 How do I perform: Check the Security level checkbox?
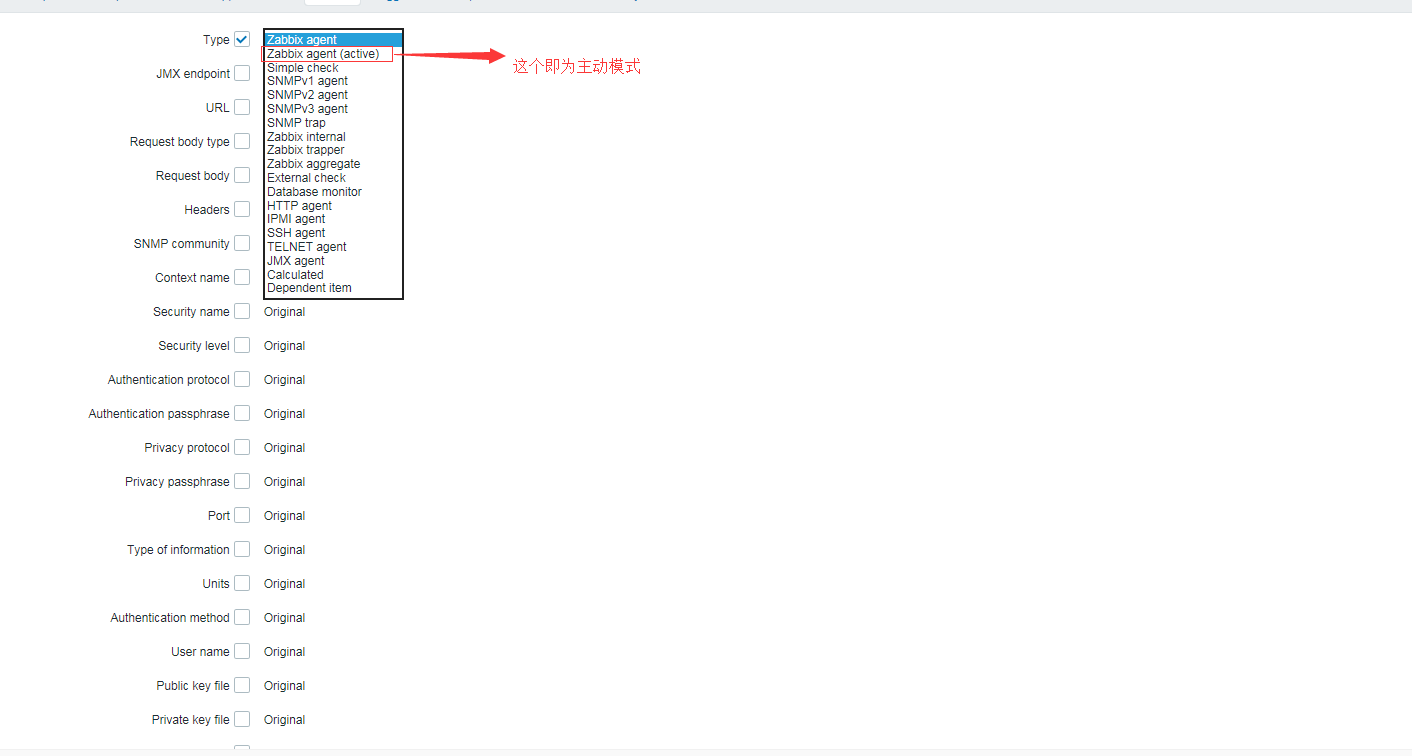(x=242, y=345)
